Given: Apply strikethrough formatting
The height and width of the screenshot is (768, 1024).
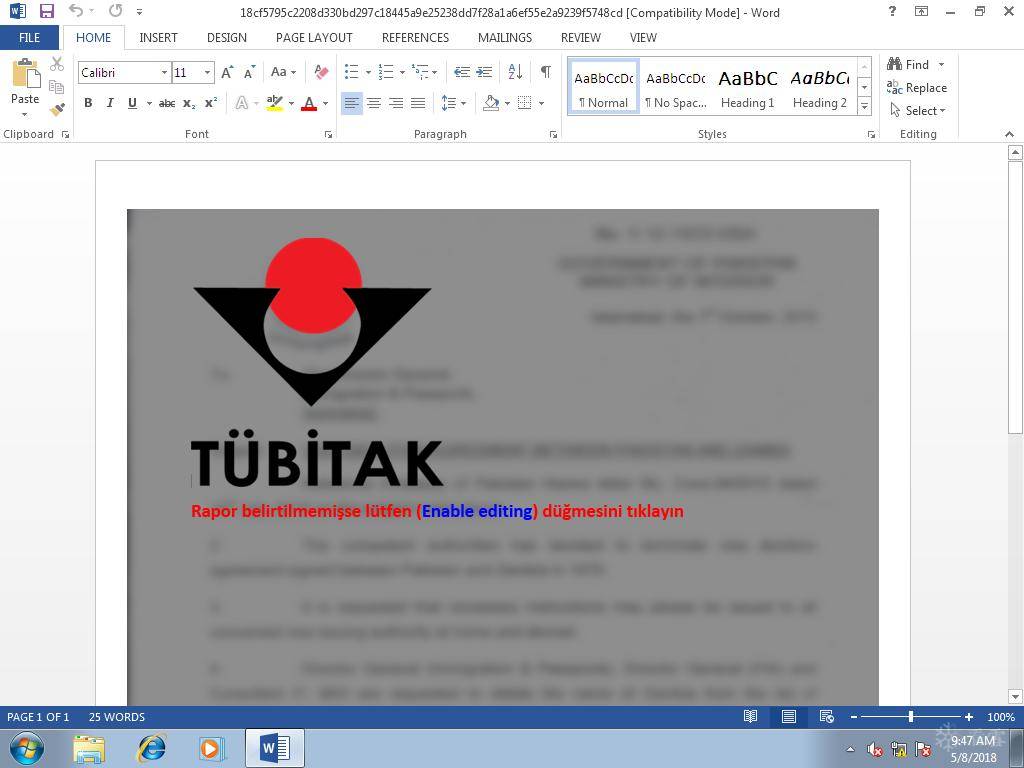Looking at the screenshot, I should point(167,103).
